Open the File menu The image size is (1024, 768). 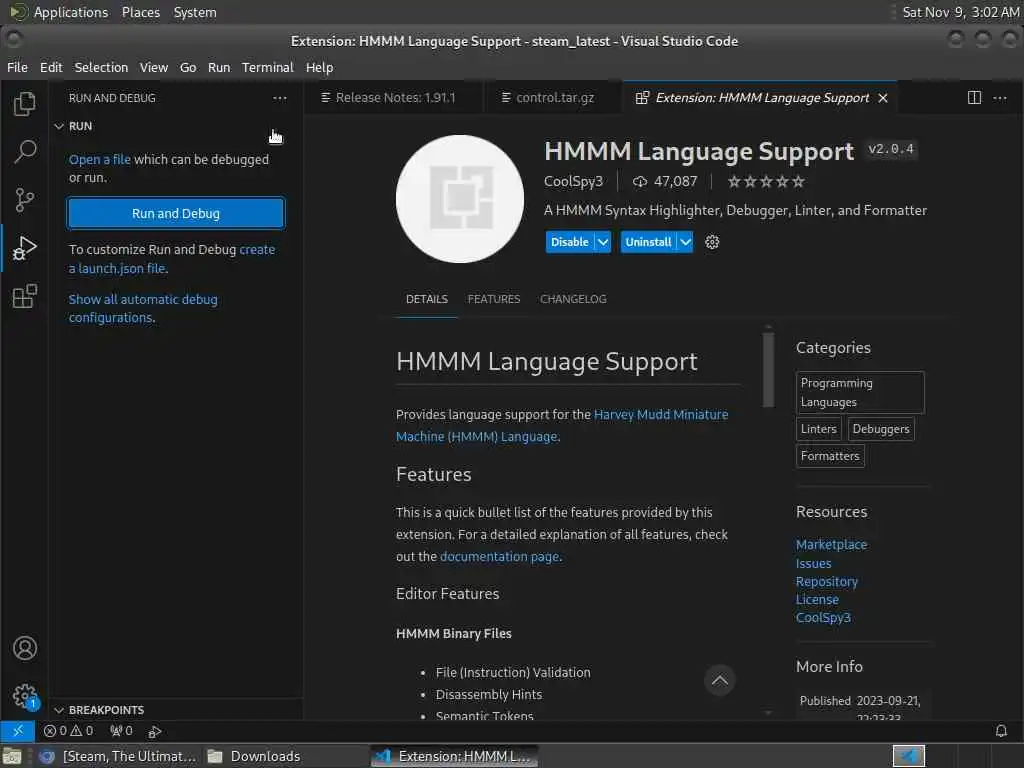(17, 67)
